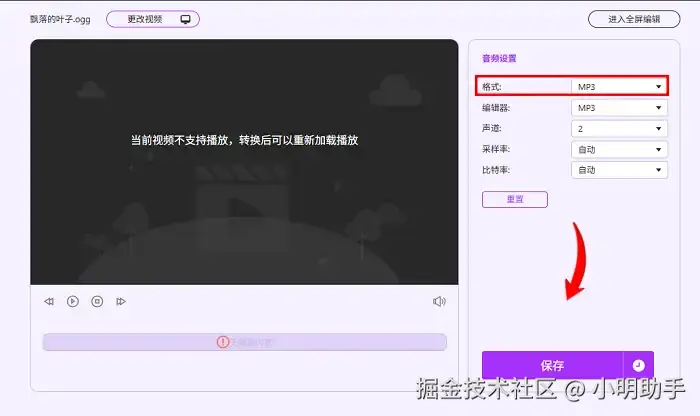
Task: Click the clock icon beside 保存
Action: click(638, 366)
